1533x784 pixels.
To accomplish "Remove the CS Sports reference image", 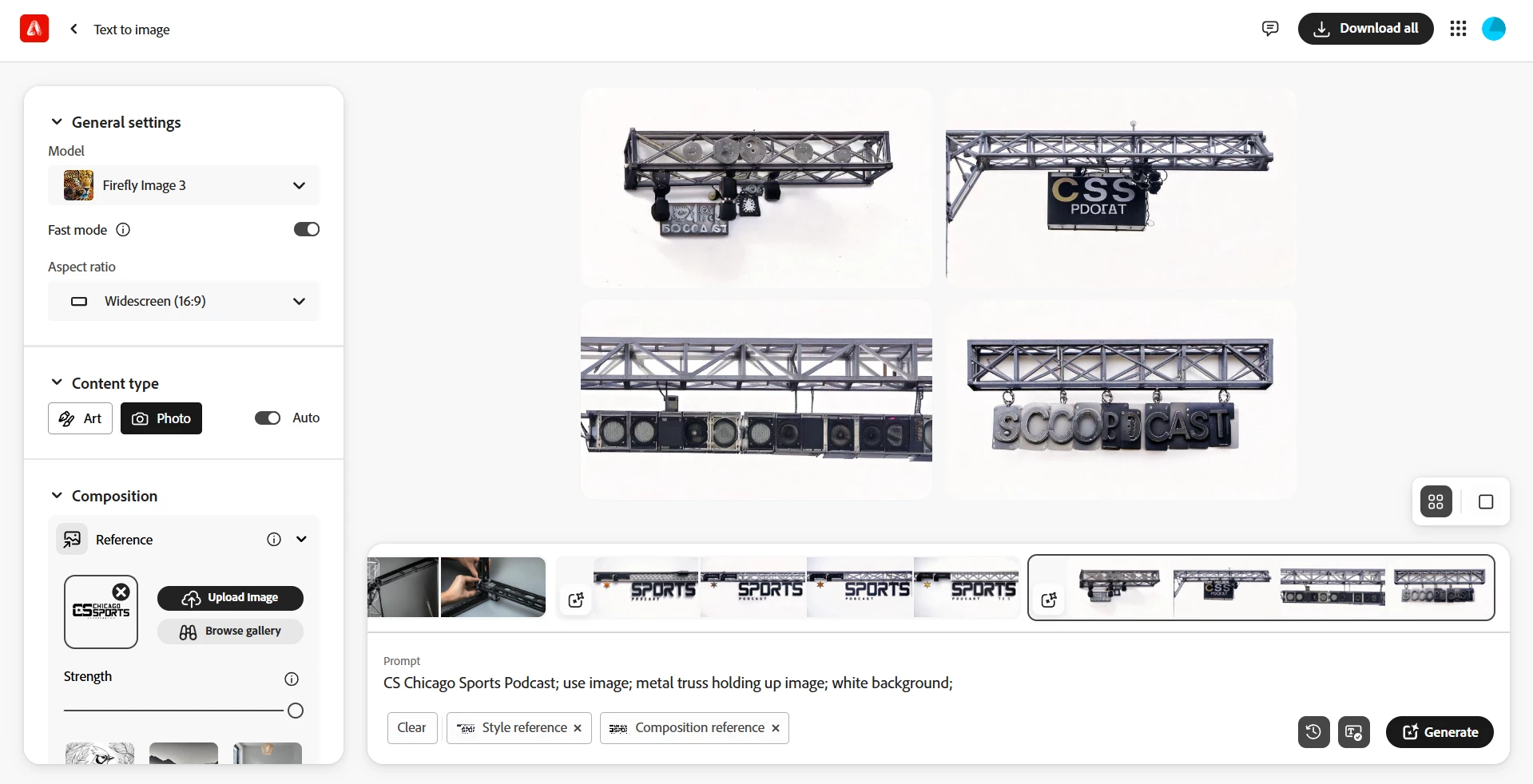I will [x=121, y=592].
